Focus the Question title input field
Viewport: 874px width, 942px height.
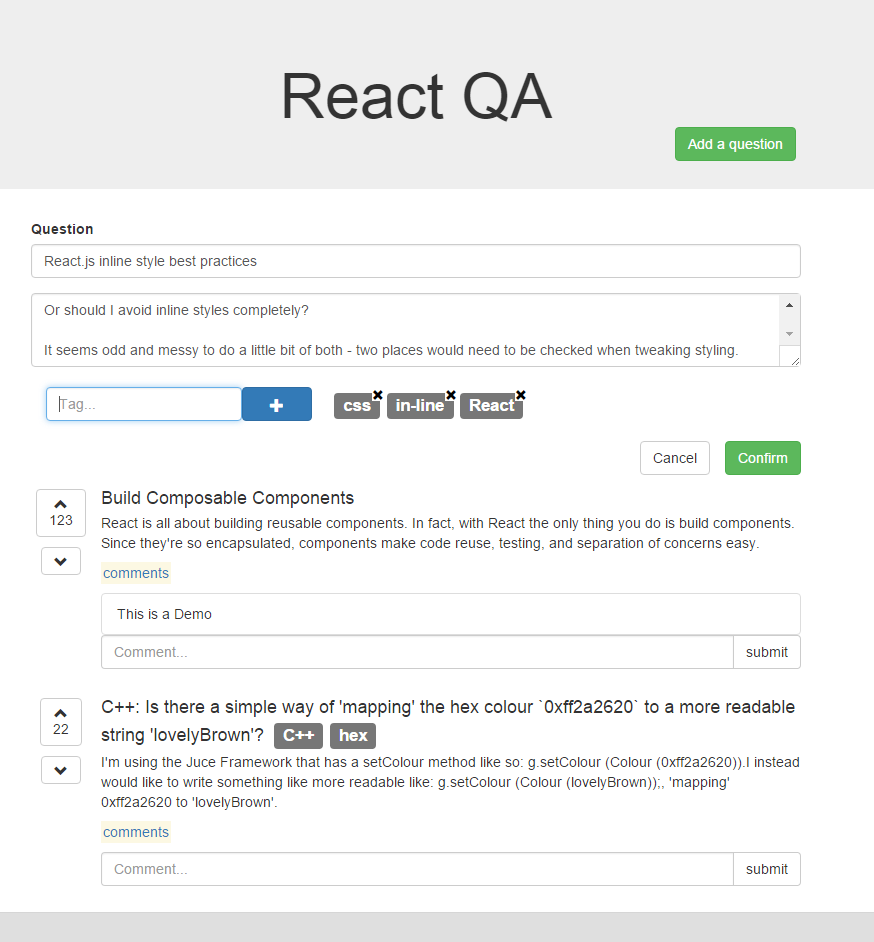(416, 261)
